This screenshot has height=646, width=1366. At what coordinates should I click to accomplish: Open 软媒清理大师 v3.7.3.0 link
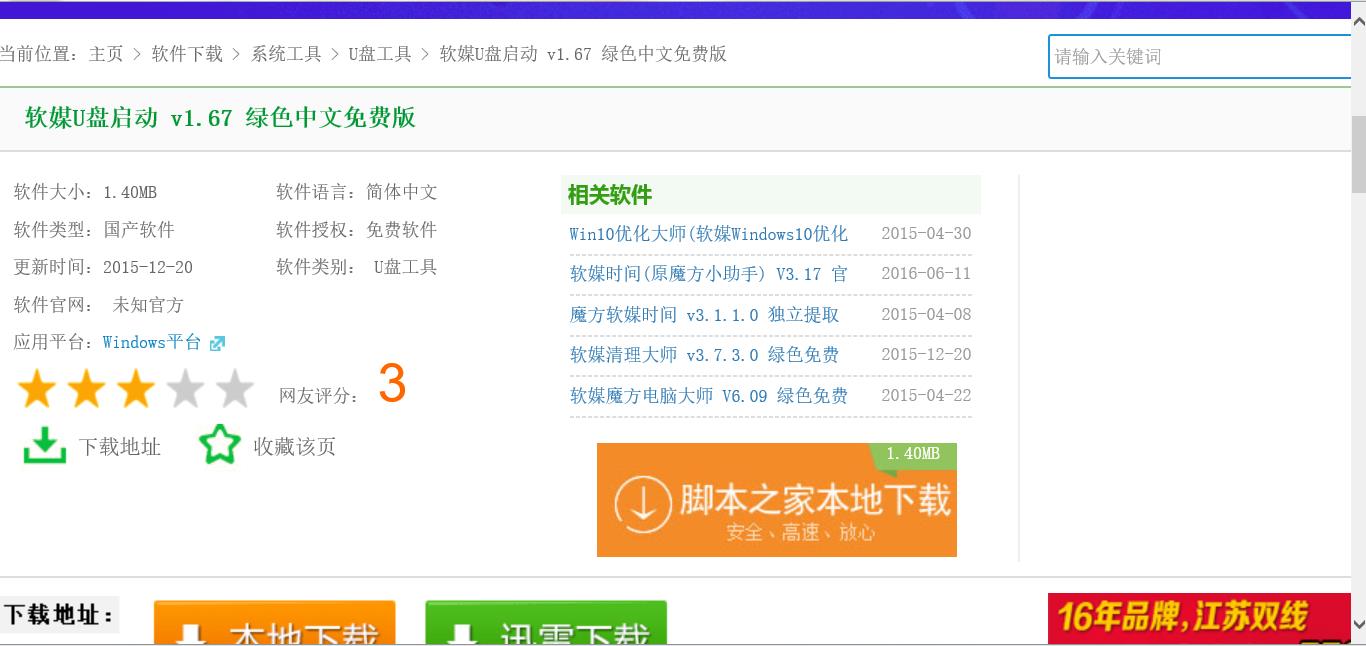point(705,355)
